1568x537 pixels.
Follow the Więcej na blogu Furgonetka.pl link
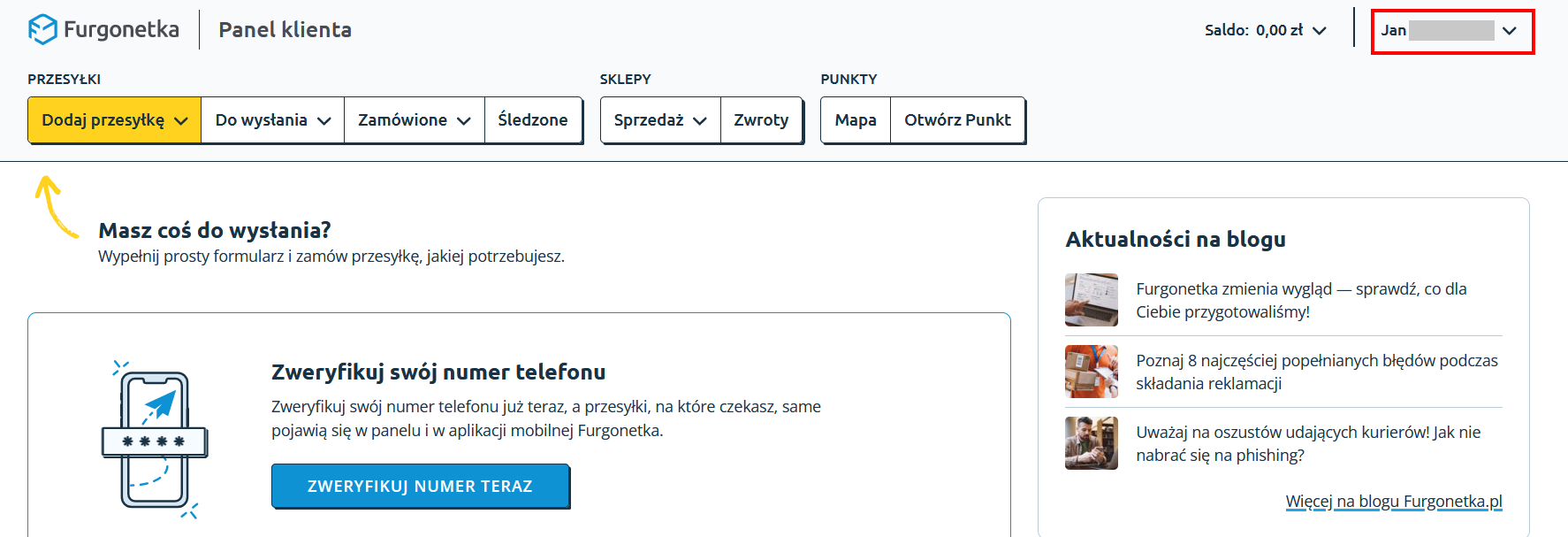click(x=1394, y=501)
